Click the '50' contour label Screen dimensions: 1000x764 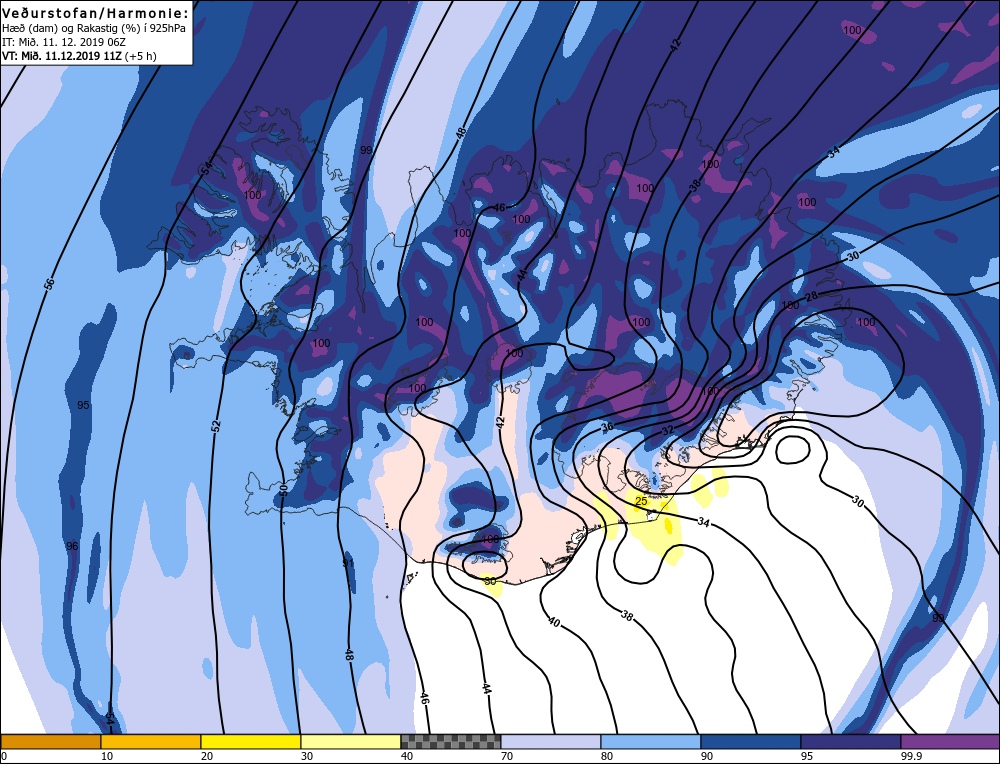pos(284,490)
